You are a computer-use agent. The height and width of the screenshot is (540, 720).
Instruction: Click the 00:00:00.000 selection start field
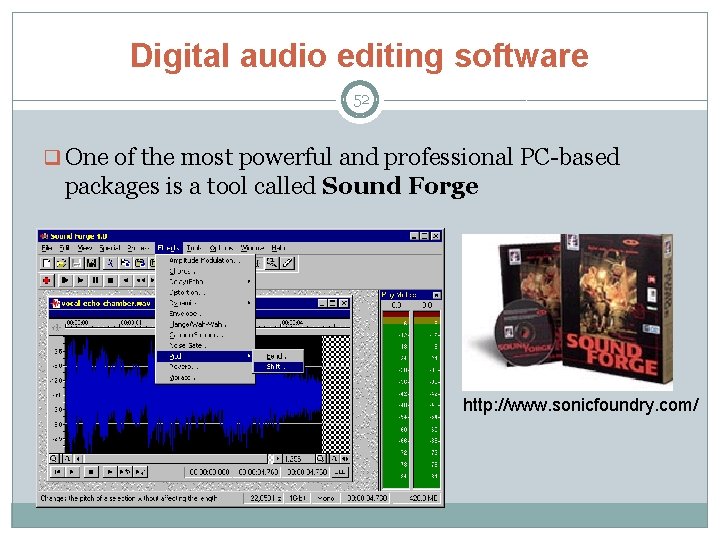point(209,472)
